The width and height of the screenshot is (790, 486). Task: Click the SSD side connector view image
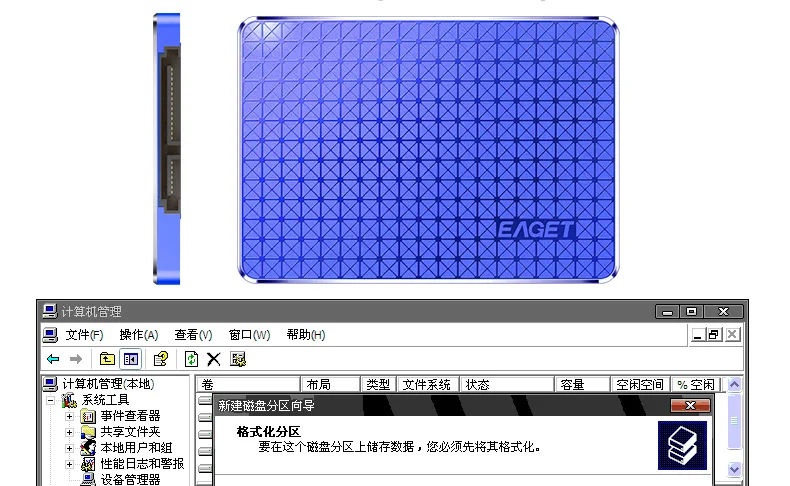coord(167,149)
